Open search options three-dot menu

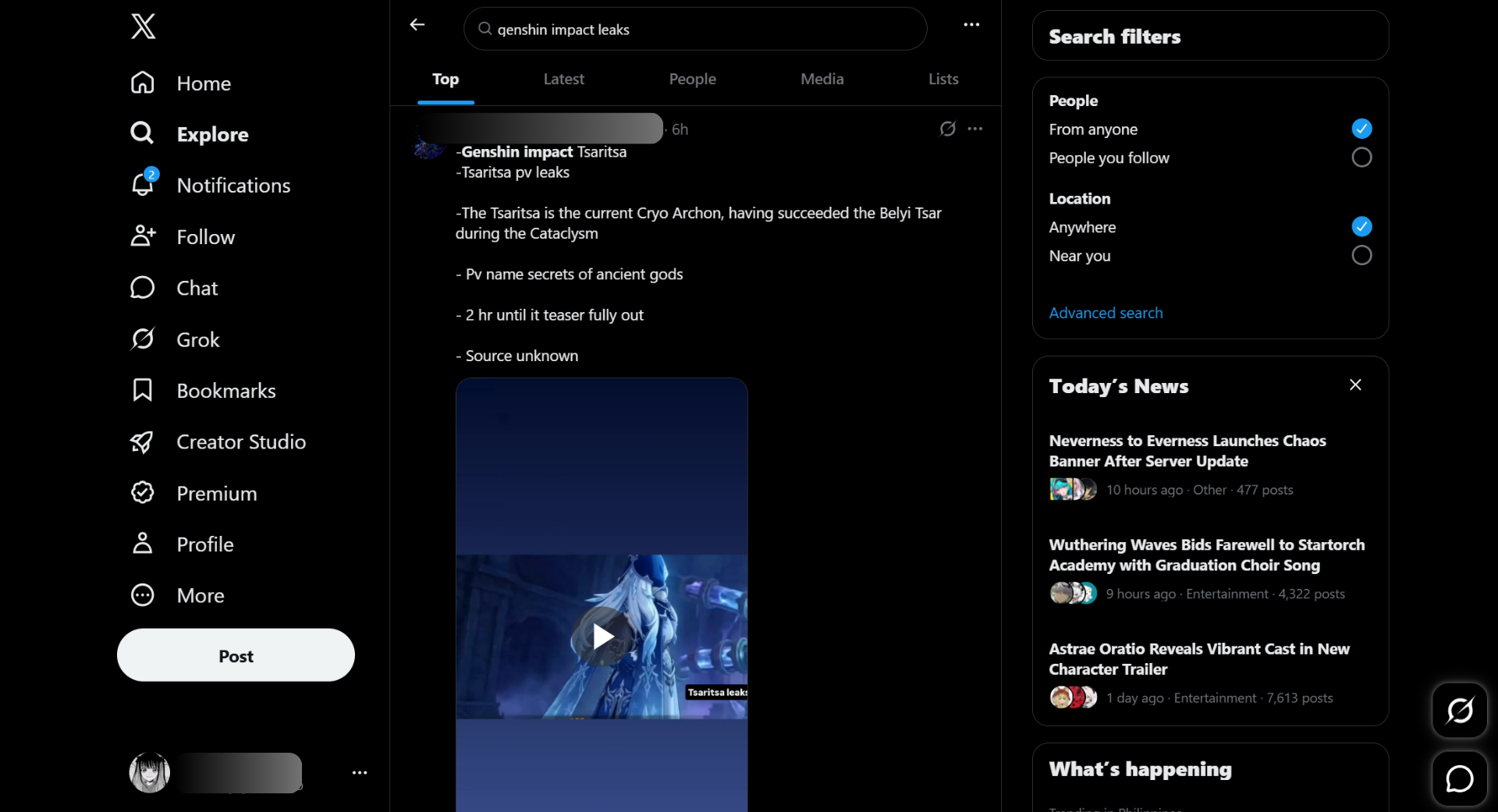pyautogui.click(x=971, y=25)
